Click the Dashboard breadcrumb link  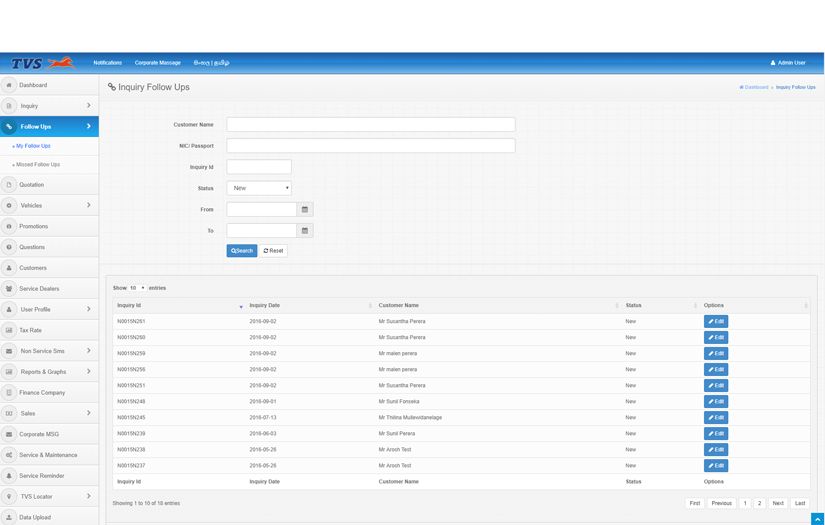753,87
